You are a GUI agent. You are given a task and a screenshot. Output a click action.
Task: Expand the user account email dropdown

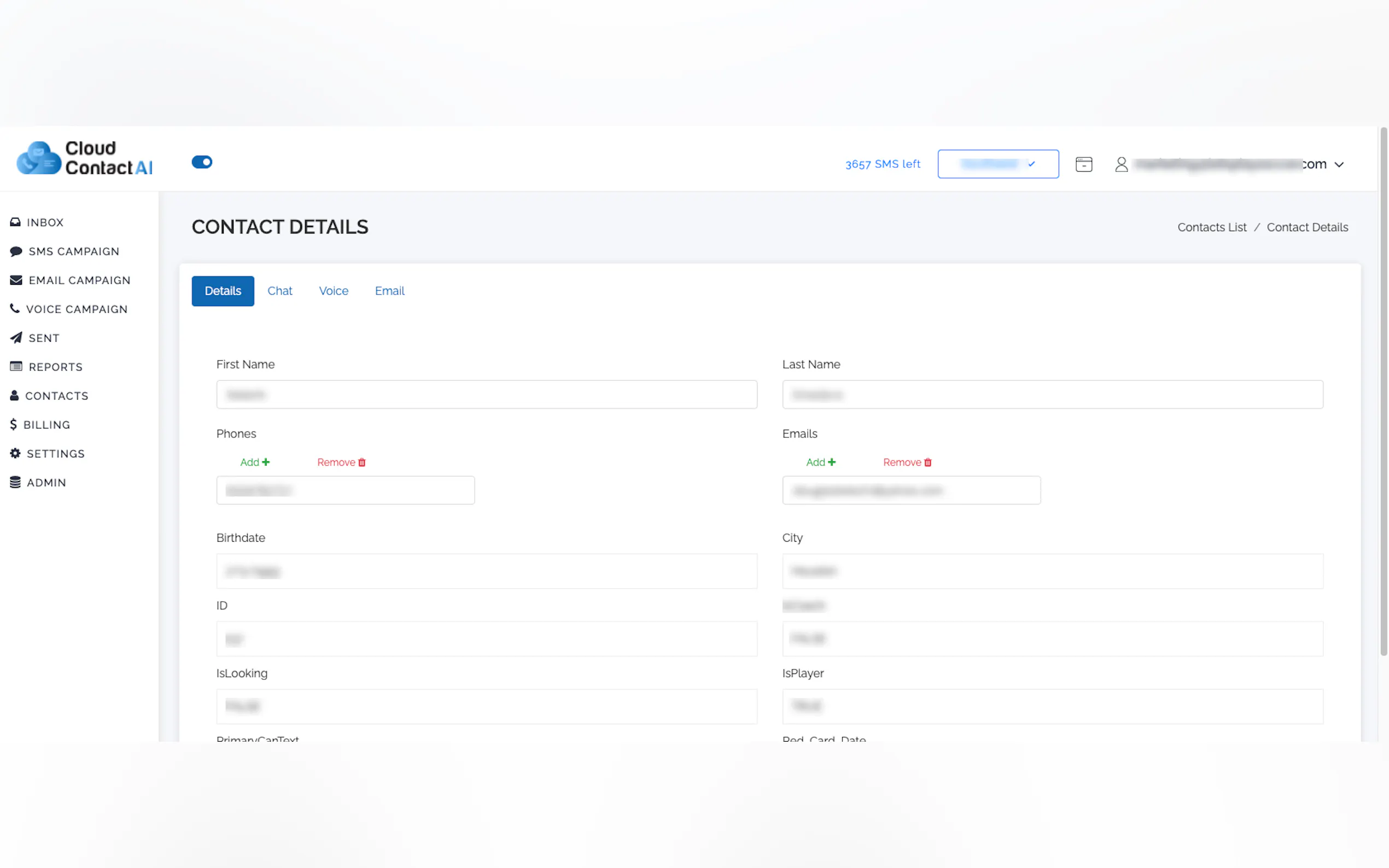[x=1339, y=165]
